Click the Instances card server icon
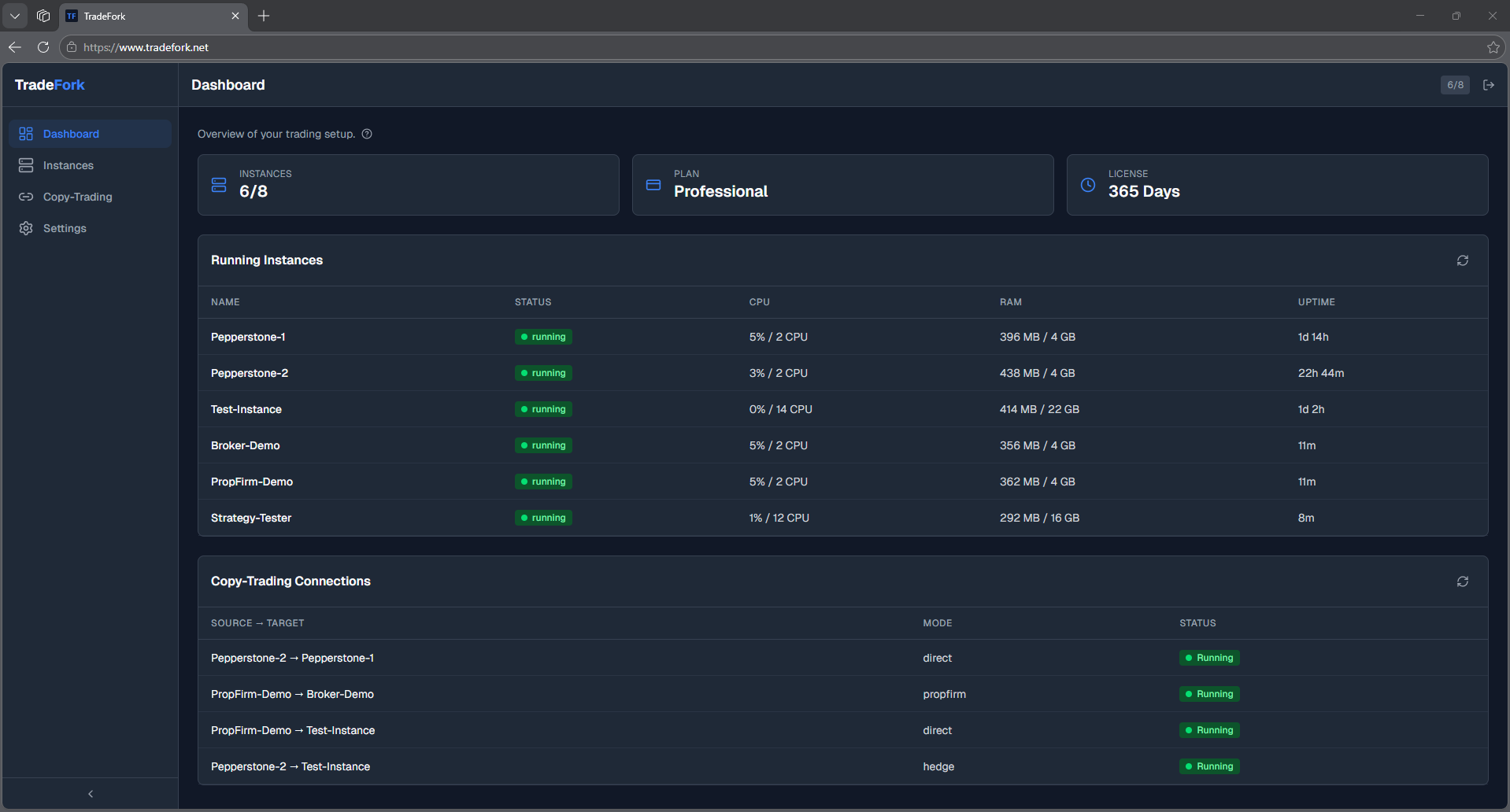Image resolution: width=1510 pixels, height=812 pixels. [219, 185]
